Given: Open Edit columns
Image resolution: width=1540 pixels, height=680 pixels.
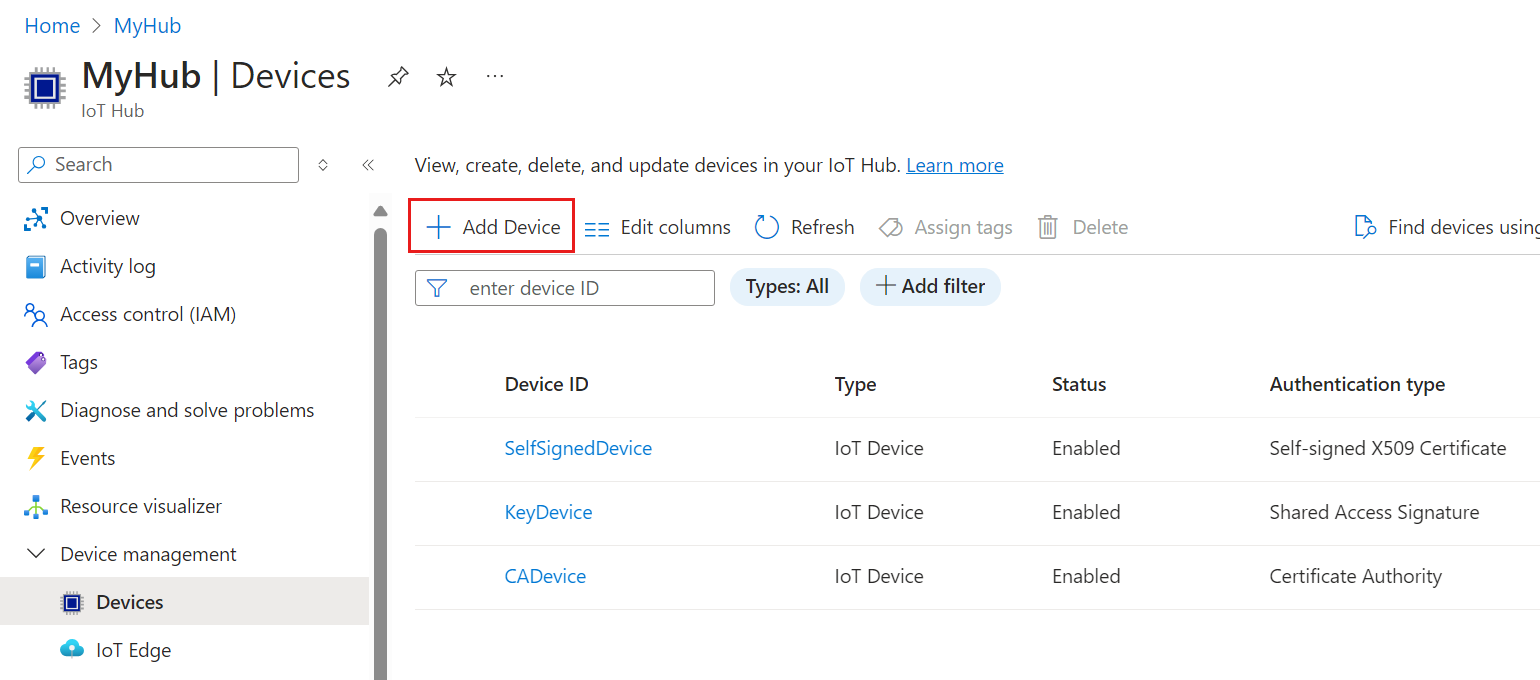Looking at the screenshot, I should pyautogui.click(x=657, y=228).
